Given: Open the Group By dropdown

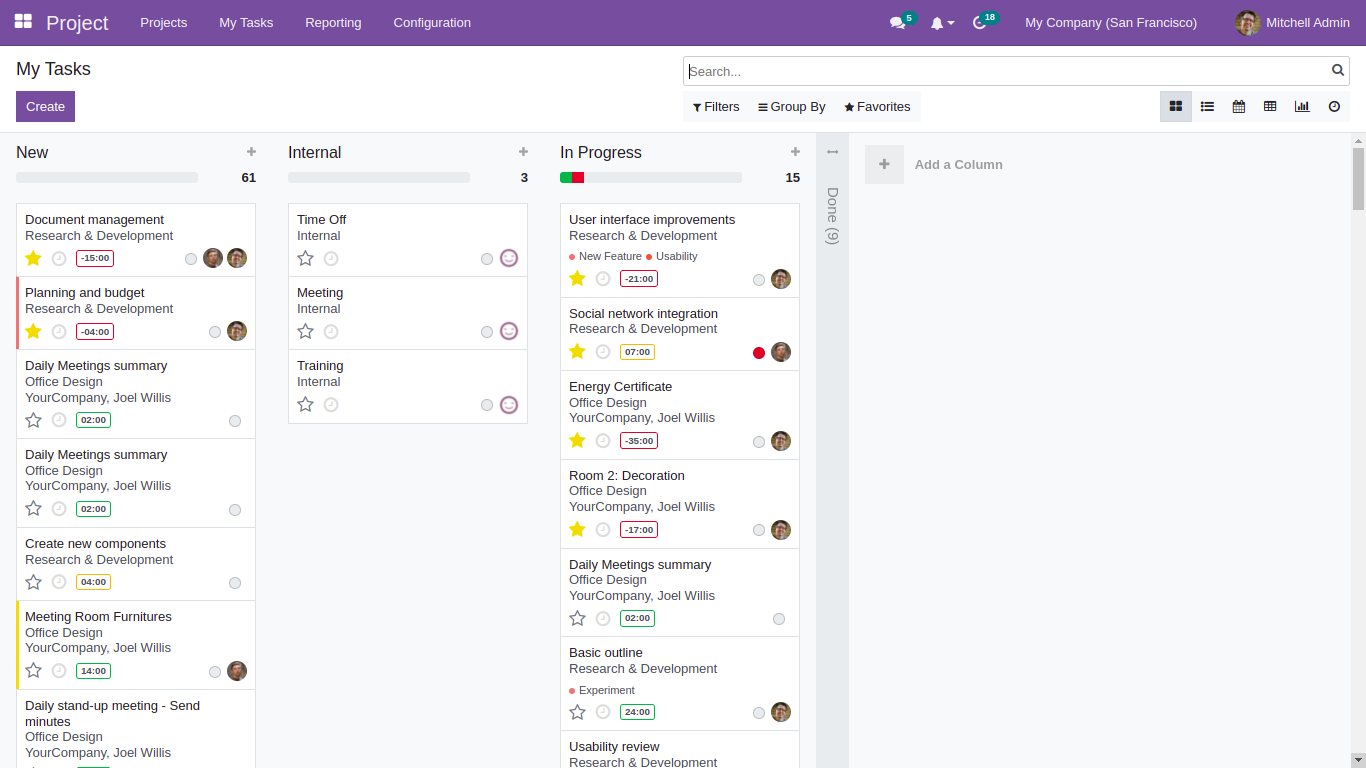Looking at the screenshot, I should point(791,106).
